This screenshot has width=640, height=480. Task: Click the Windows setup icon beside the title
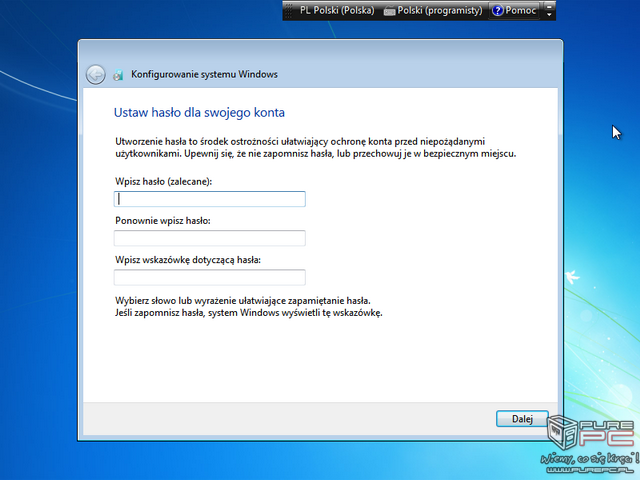118,75
